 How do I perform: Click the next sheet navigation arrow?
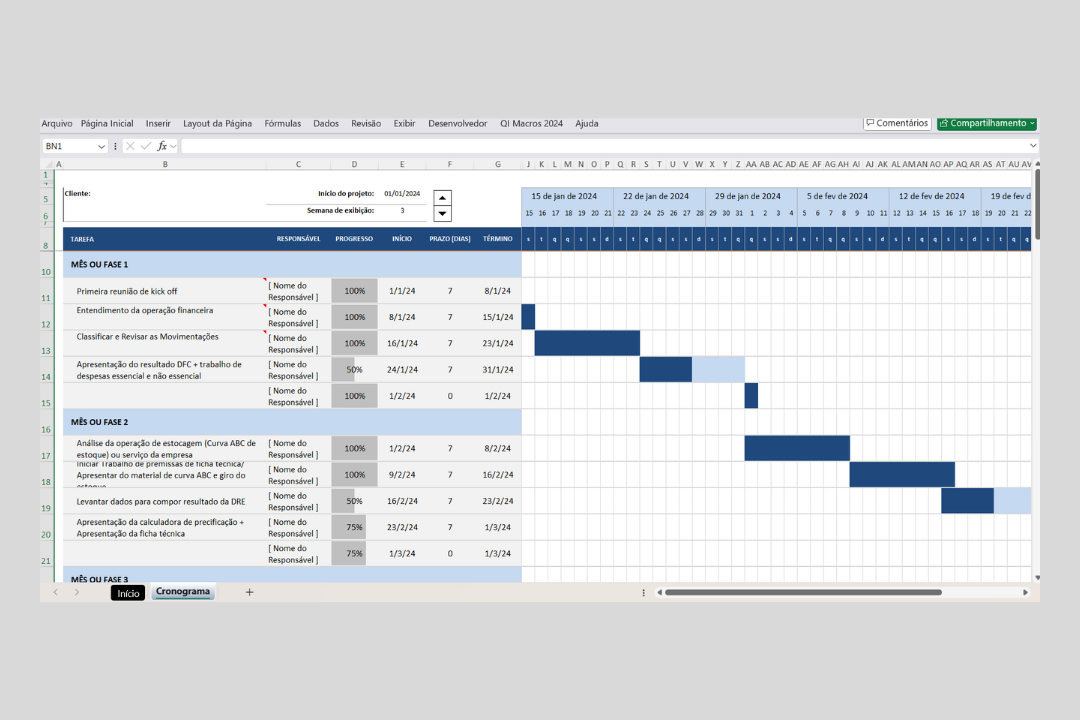pyautogui.click(x=77, y=592)
